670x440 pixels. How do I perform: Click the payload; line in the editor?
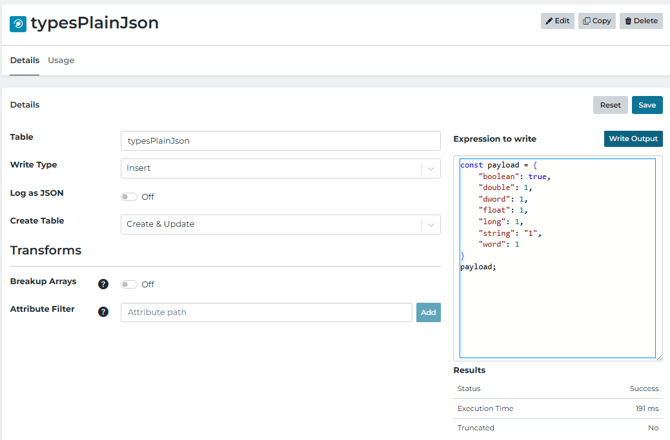478,267
